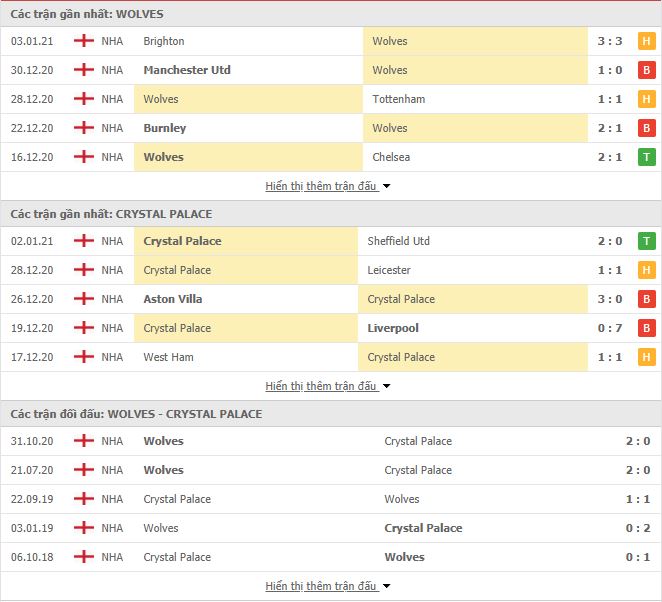Click the H badge on West Ham match
The image size is (662, 602).
pos(646,357)
